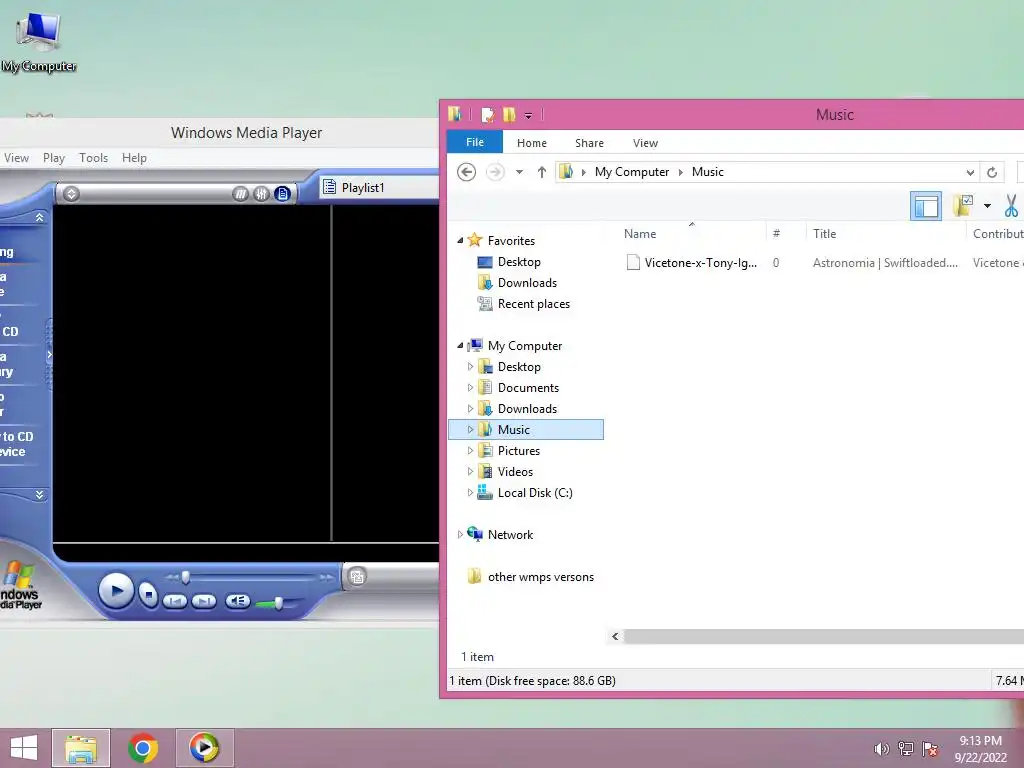Image resolution: width=1024 pixels, height=768 pixels.
Task: Play media in Windows Media Player
Action: [x=116, y=591]
